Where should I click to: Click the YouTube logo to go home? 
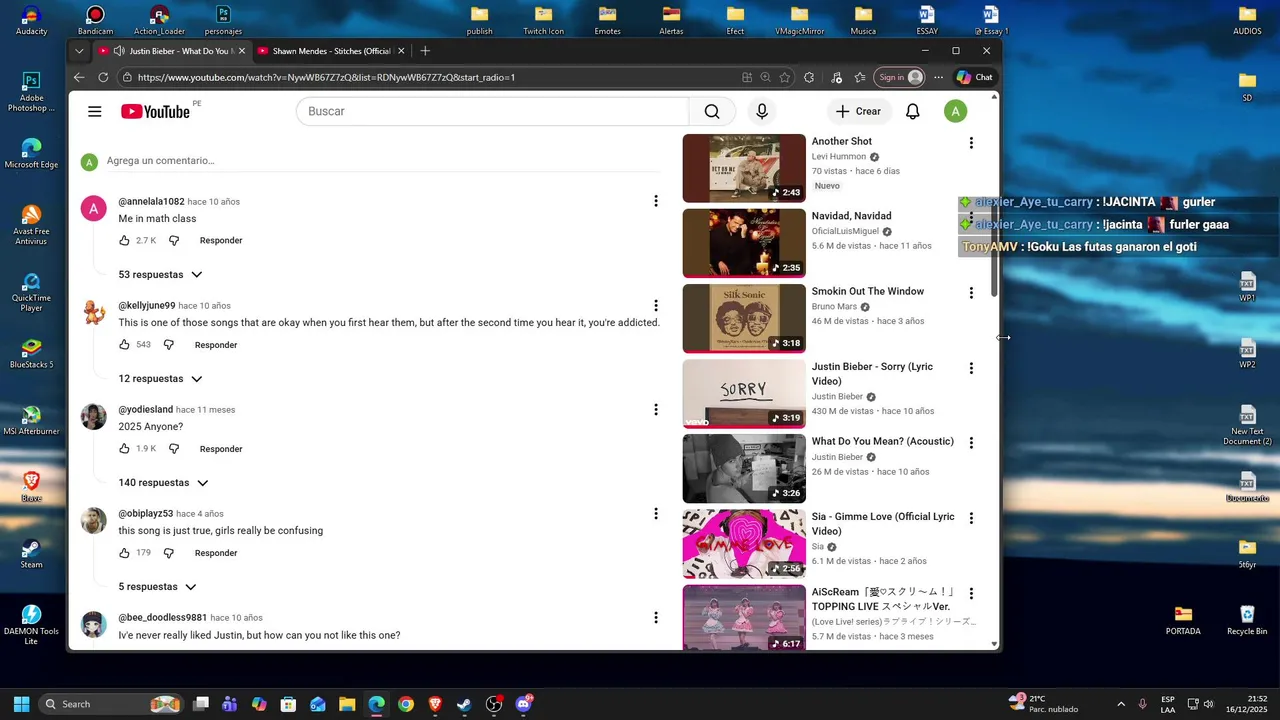click(155, 111)
